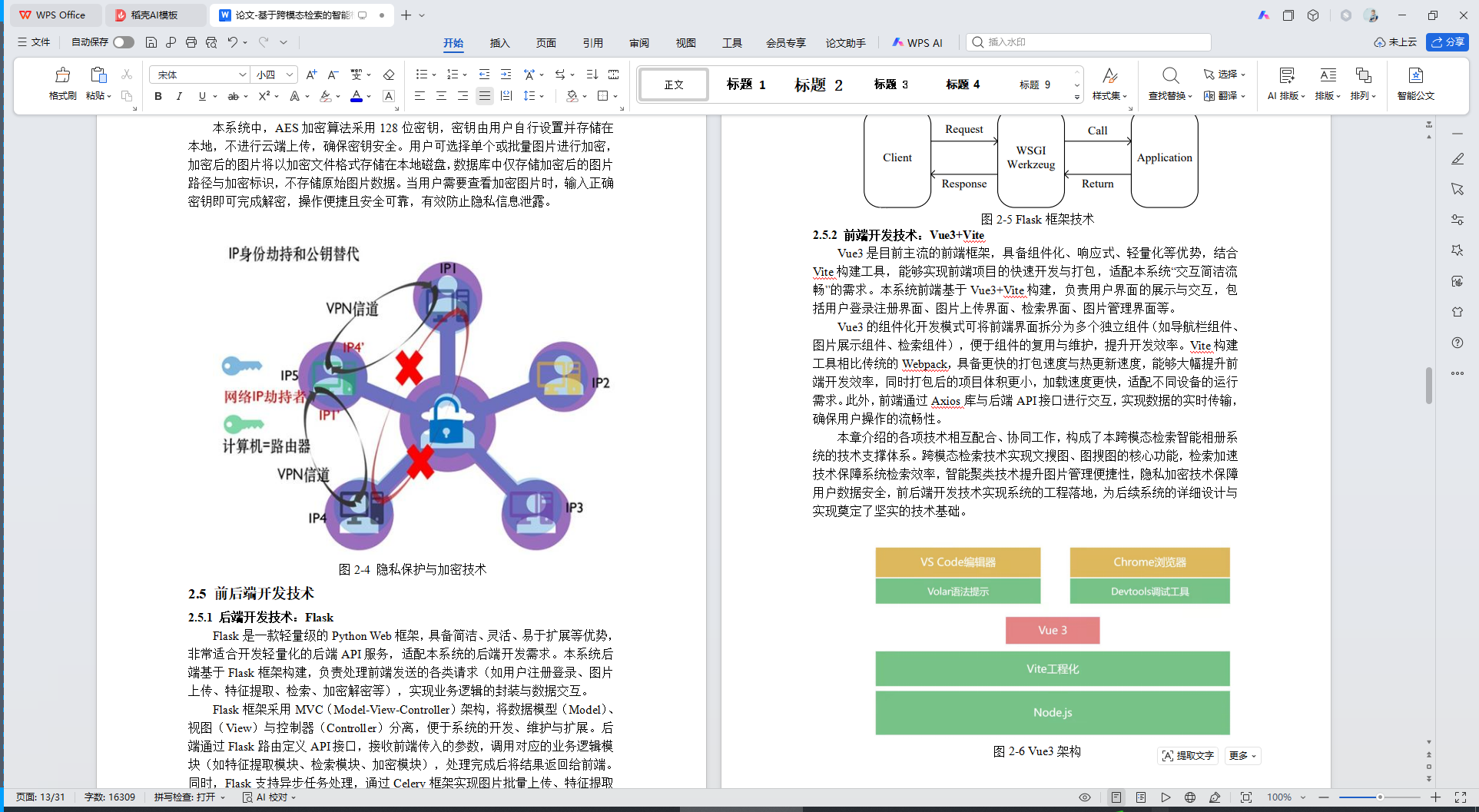Click the text highlight color pen
Screen dimensions: 1479x812
pos(326,96)
